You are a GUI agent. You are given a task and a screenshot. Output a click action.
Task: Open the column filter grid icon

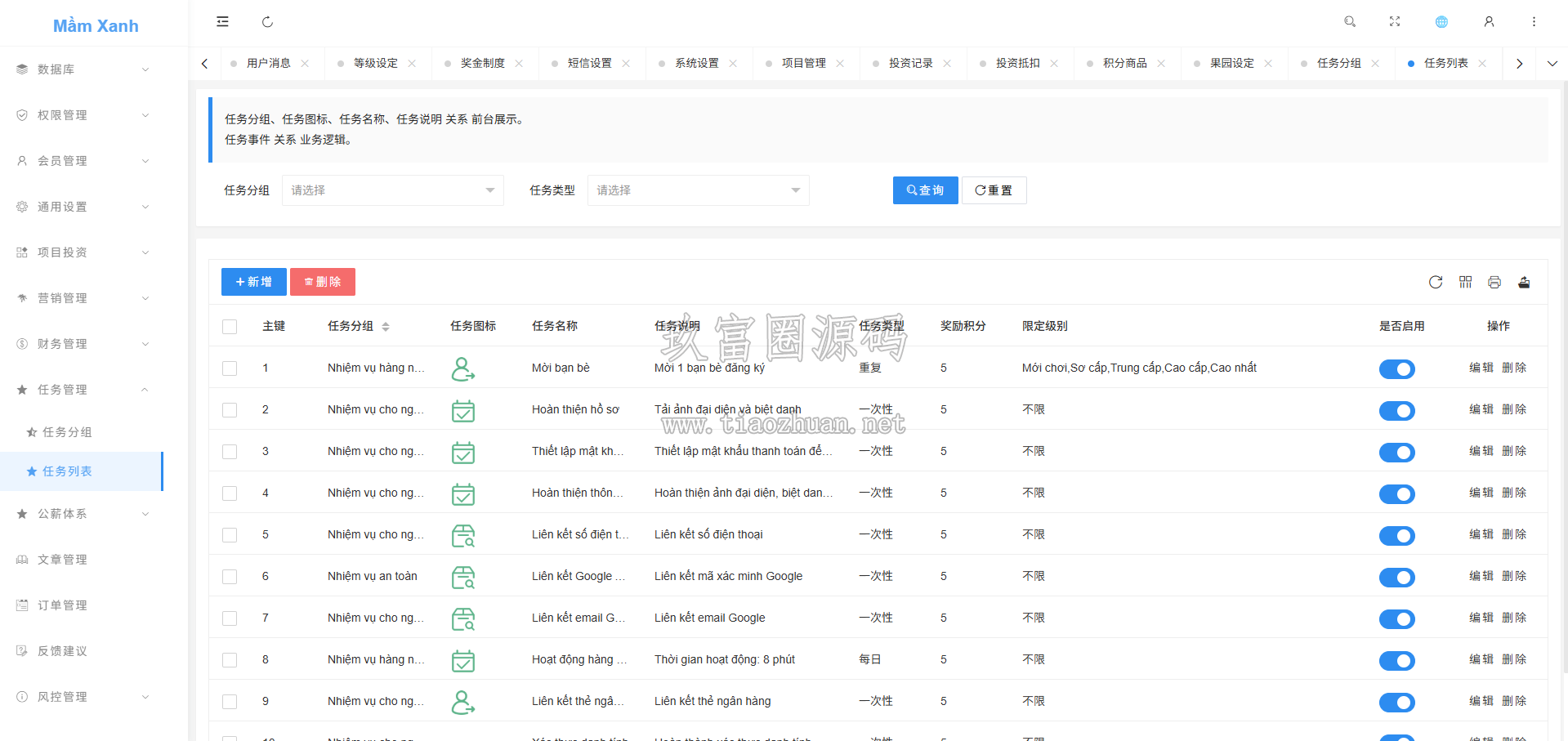point(1465,282)
